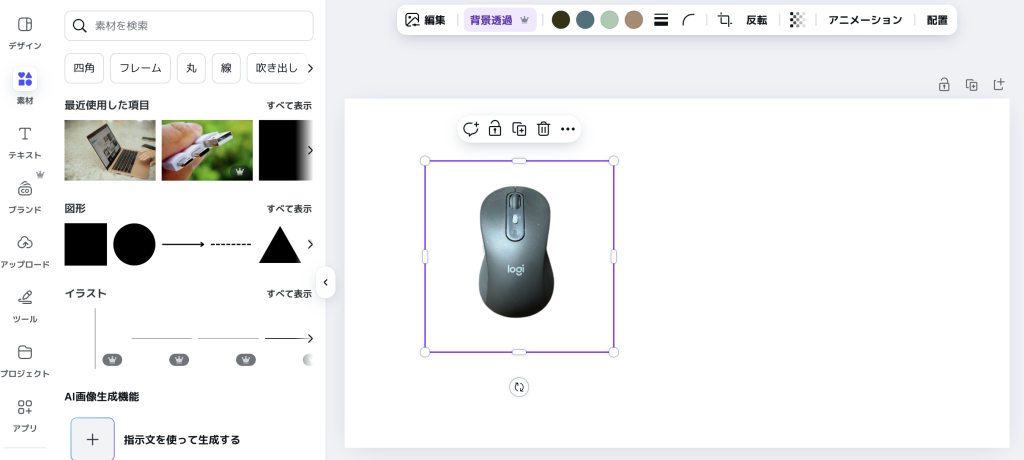Open the more options ellipsis menu
This screenshot has width=1024, height=460.
(x=568, y=129)
